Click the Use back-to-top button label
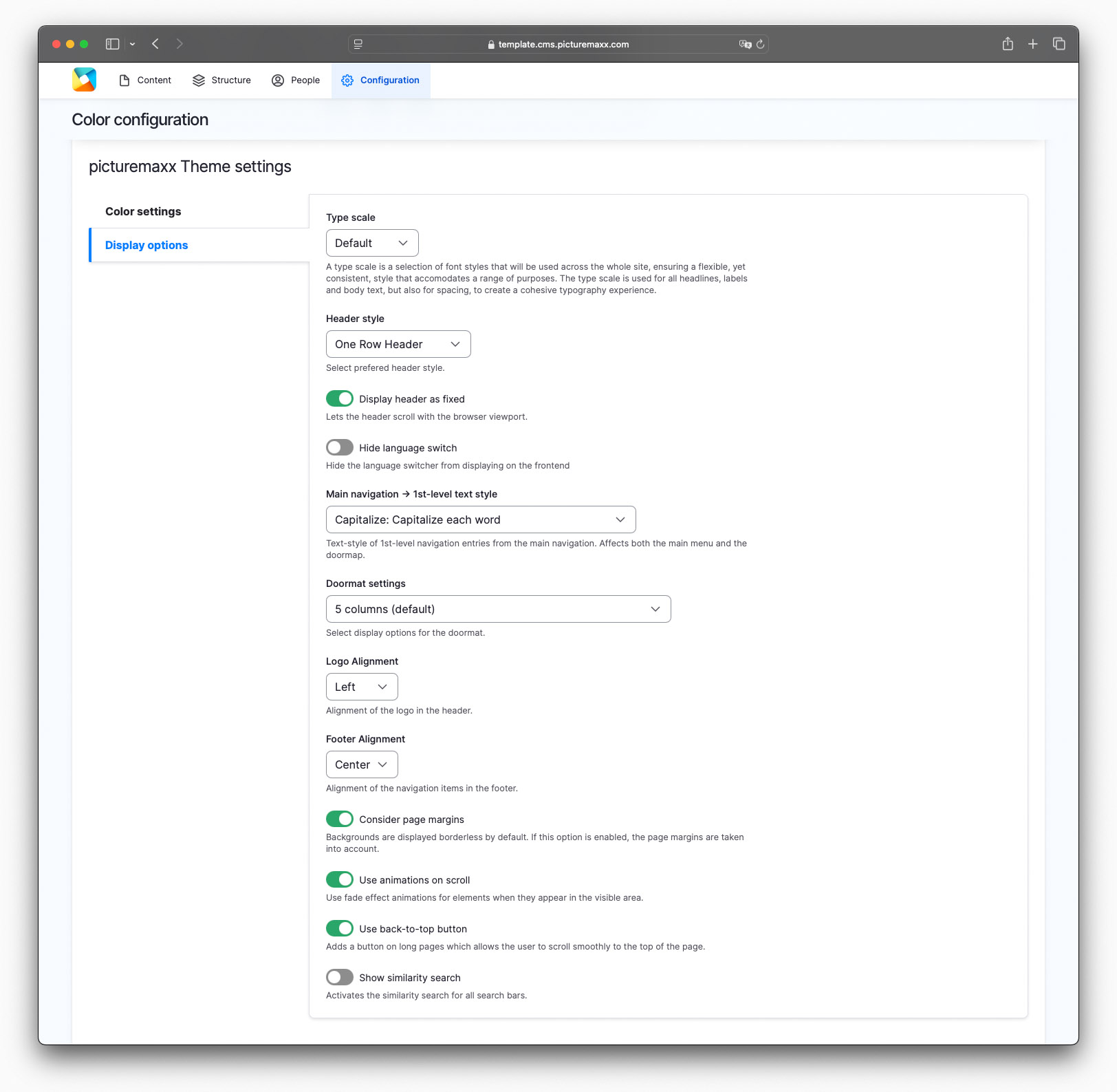The height and width of the screenshot is (1092, 1117). pyautogui.click(x=413, y=929)
